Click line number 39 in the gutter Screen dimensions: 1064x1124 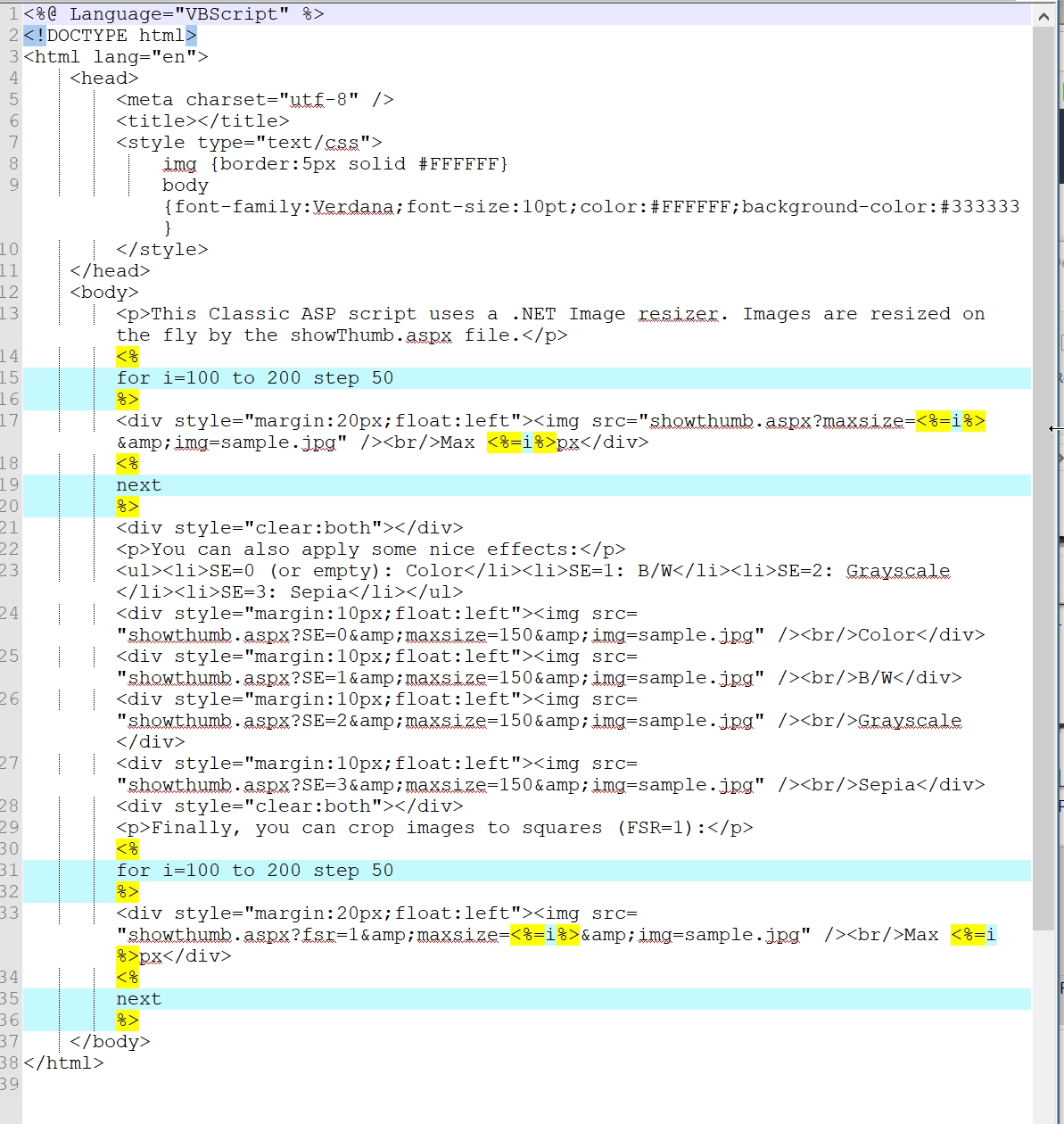point(10,1085)
